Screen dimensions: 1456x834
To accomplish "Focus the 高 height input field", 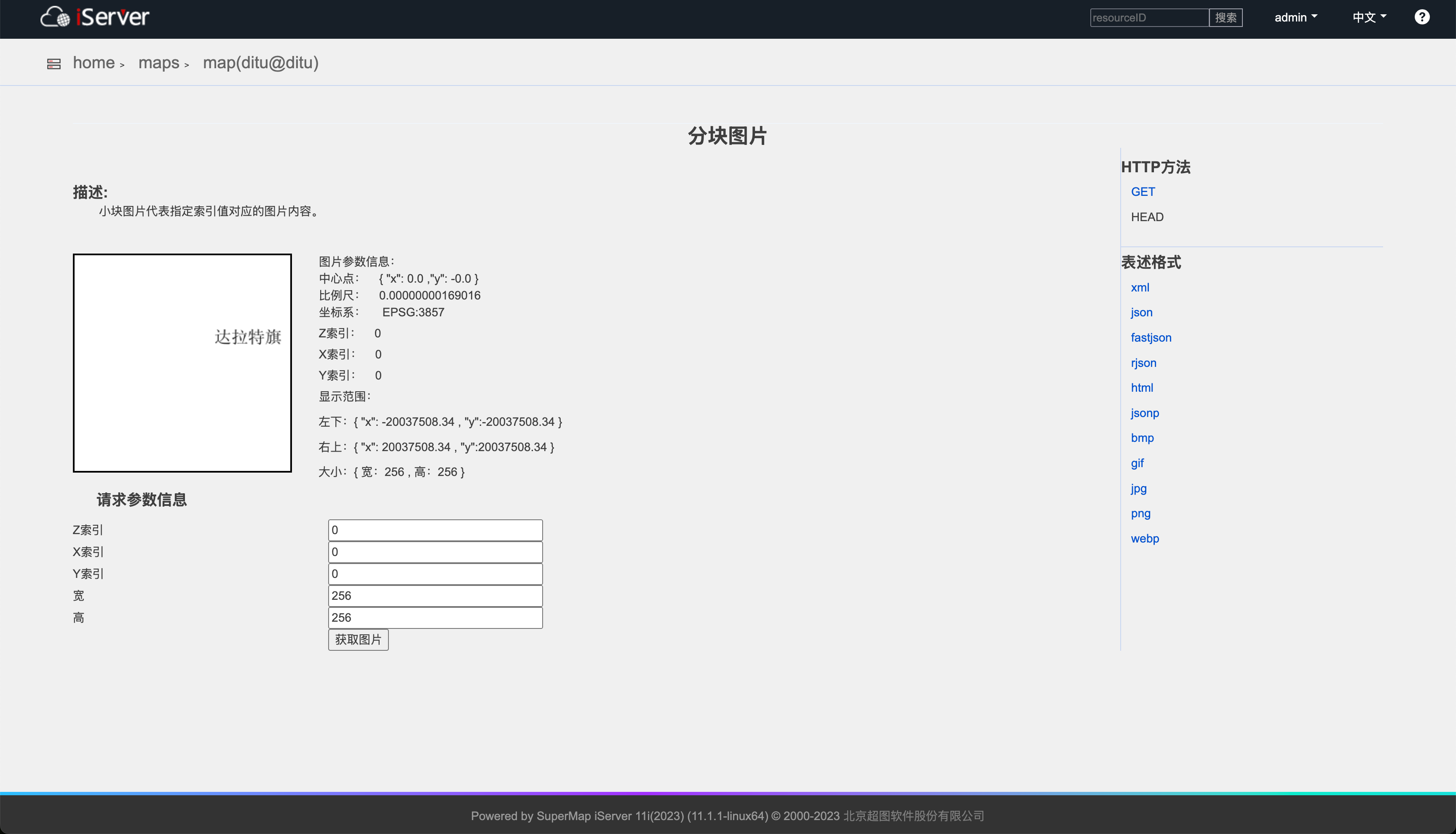I will coord(435,617).
